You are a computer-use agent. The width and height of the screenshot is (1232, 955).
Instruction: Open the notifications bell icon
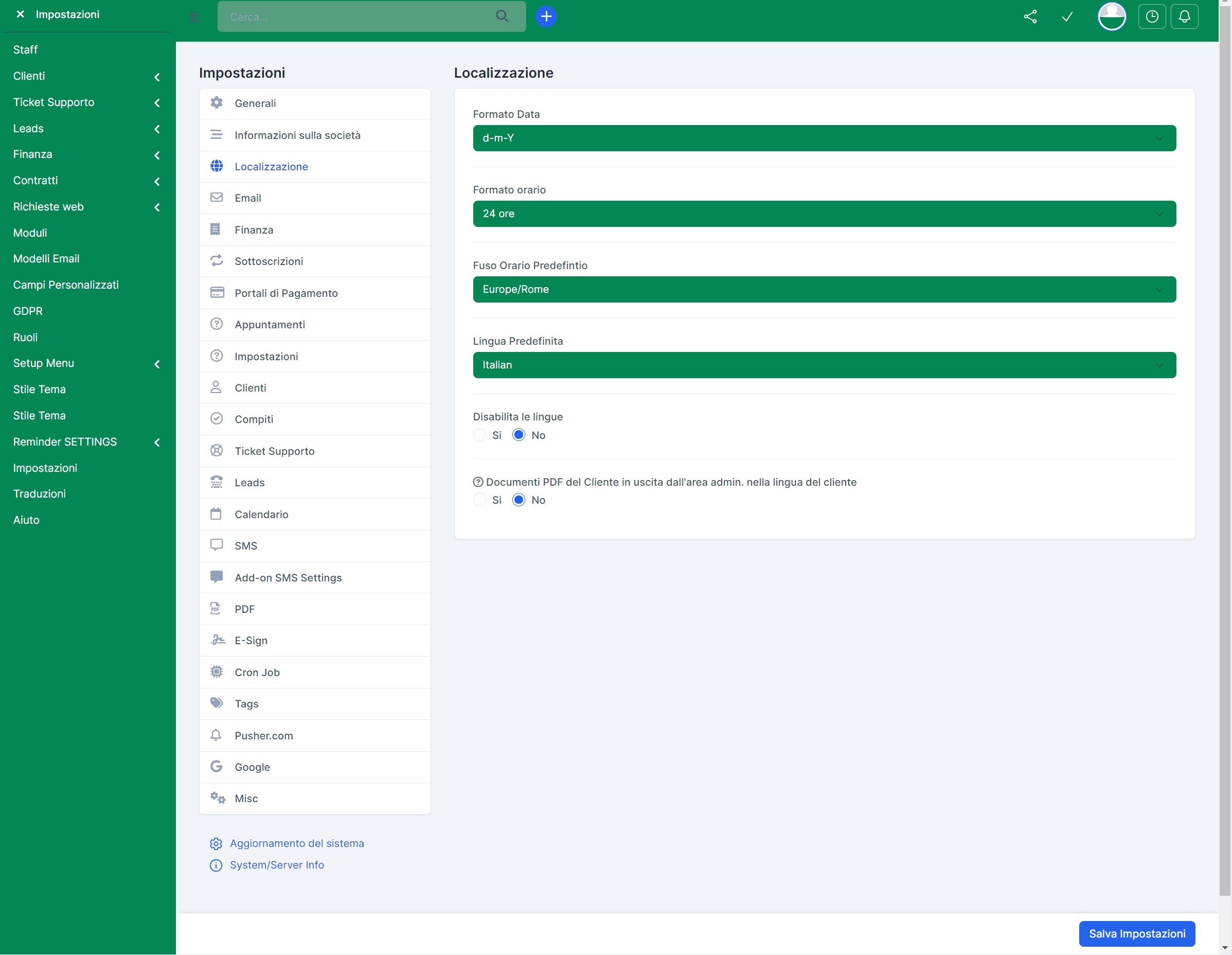(1184, 16)
